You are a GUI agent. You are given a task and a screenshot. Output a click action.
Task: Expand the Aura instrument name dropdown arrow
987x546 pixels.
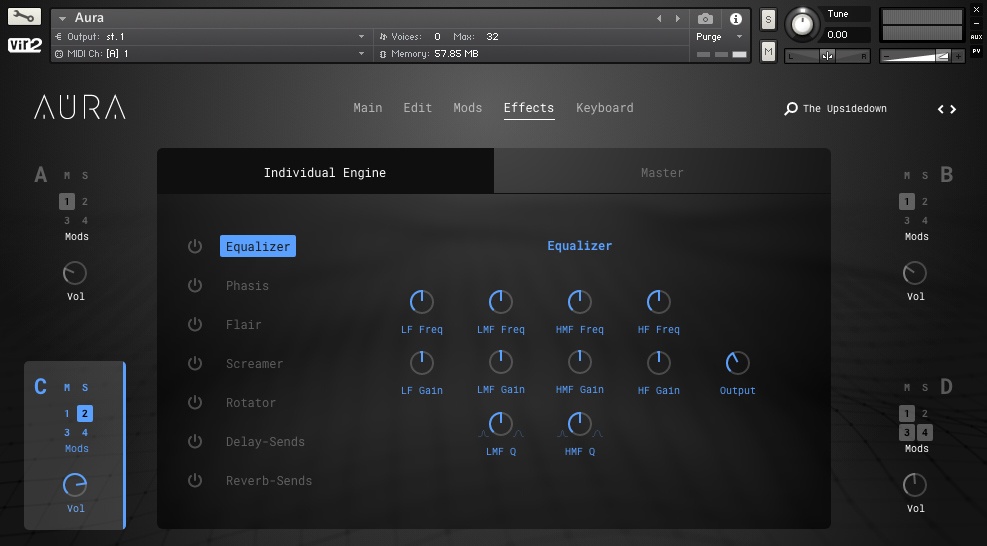point(62,19)
